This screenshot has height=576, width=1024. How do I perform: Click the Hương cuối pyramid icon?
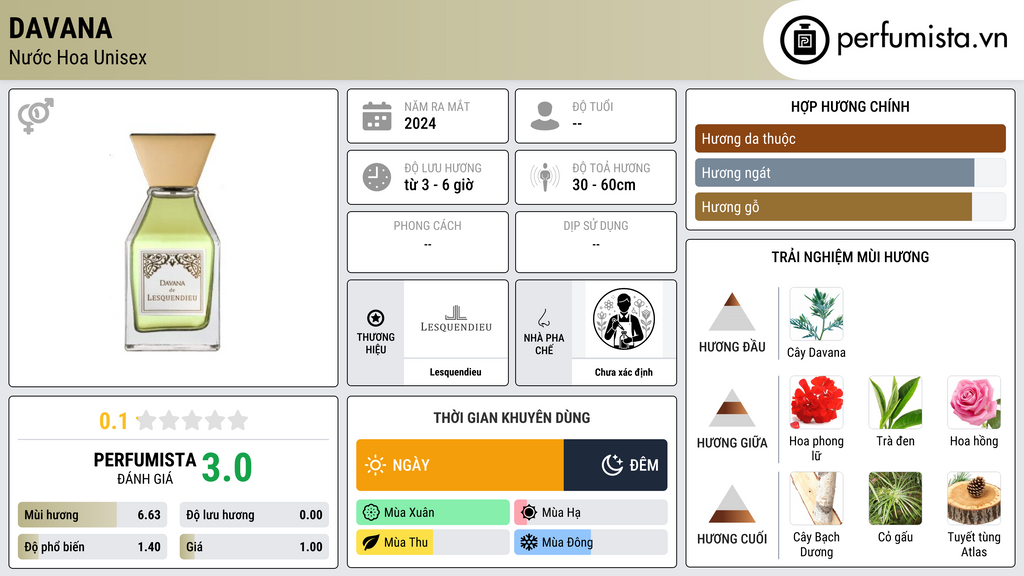(x=732, y=504)
